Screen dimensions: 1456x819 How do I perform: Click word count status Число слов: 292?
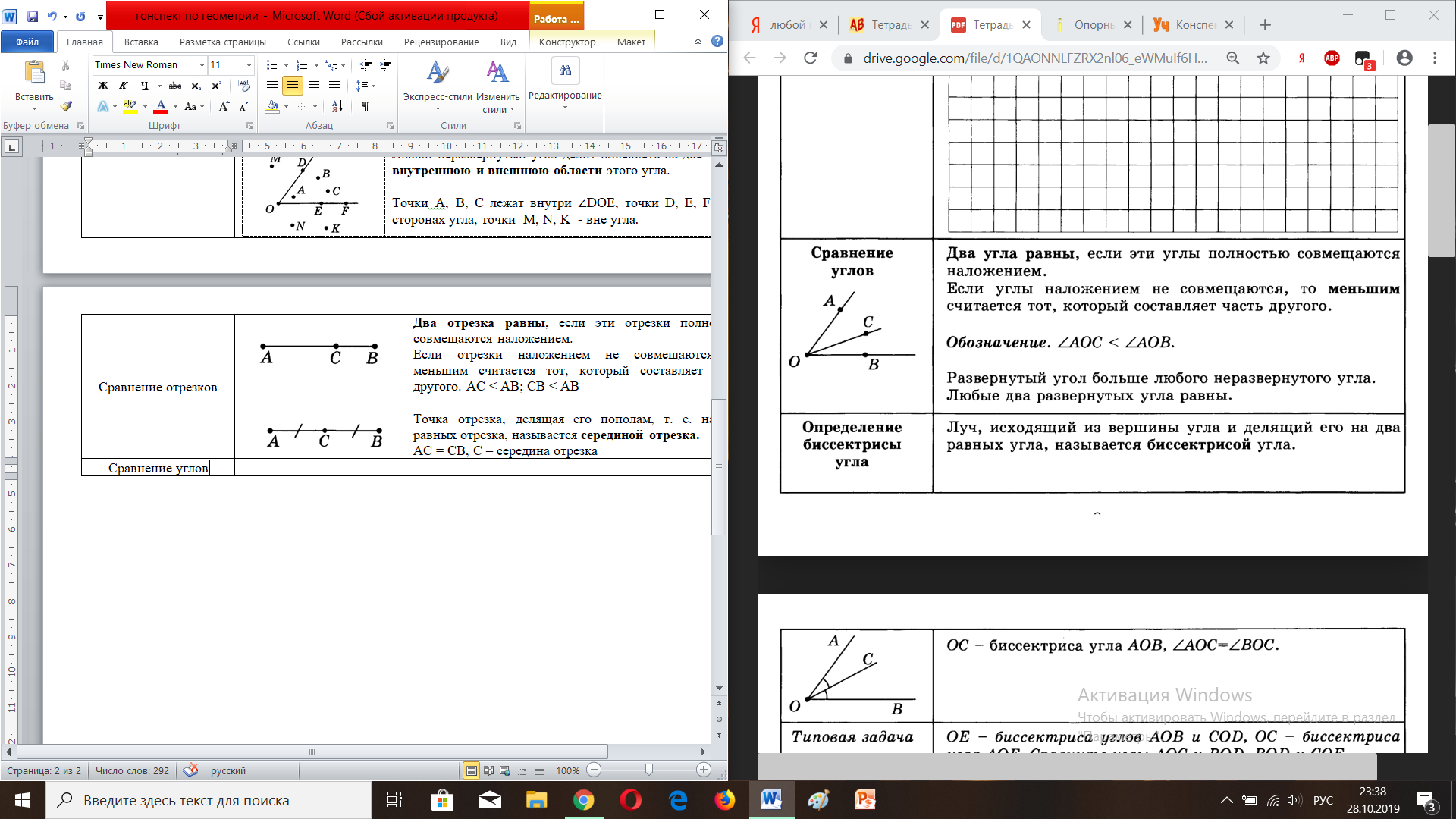[x=132, y=770]
